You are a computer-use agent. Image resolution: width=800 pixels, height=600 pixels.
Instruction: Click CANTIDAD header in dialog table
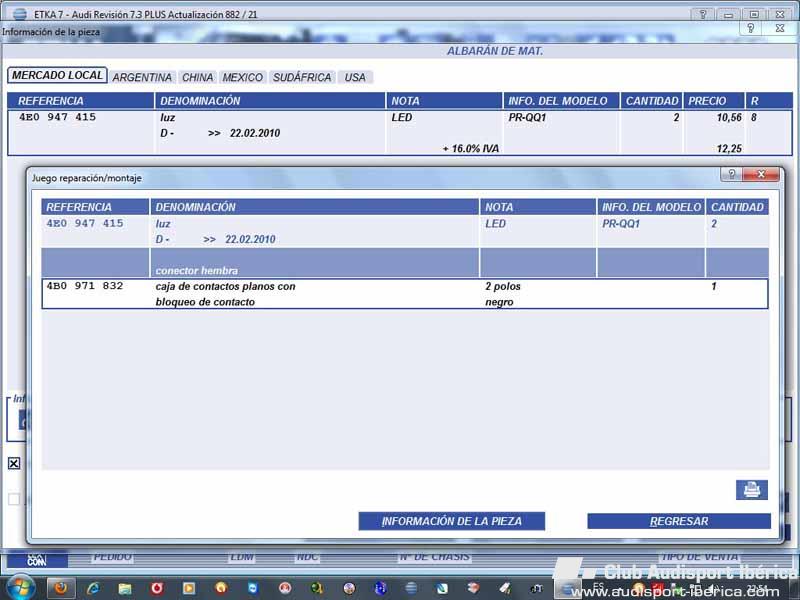(x=737, y=207)
